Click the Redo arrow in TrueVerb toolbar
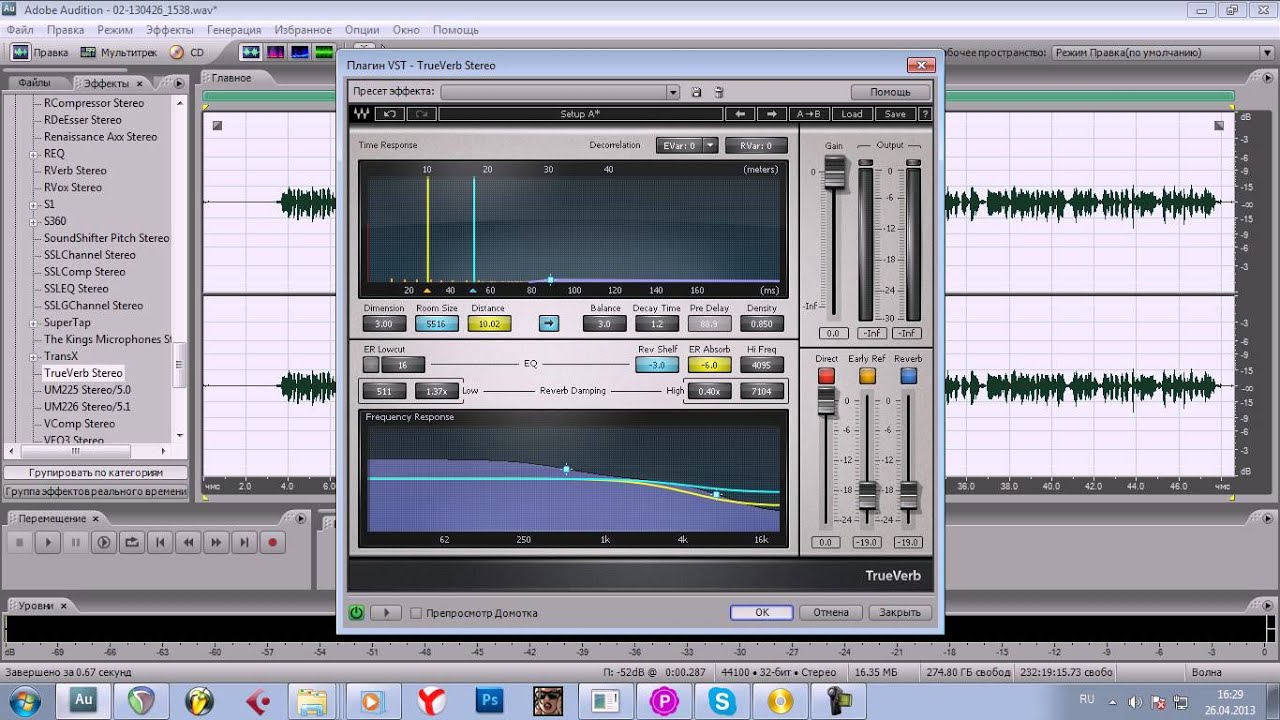1280x720 pixels. (421, 114)
